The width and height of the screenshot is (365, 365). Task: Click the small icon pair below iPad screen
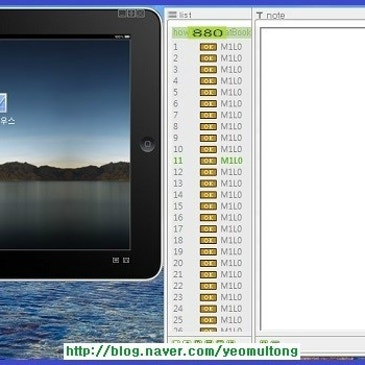click(121, 260)
